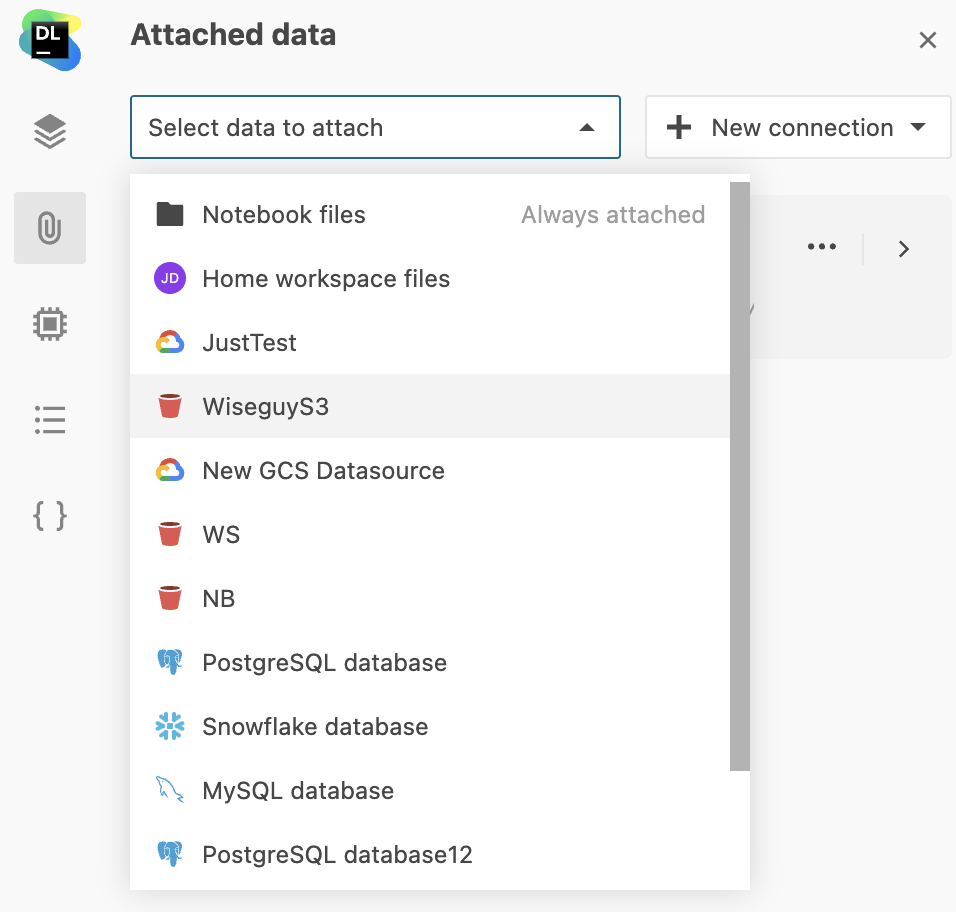Screen dimensions: 956x912
Task: Attach the JustTest GCS data source
Action: tap(248, 342)
